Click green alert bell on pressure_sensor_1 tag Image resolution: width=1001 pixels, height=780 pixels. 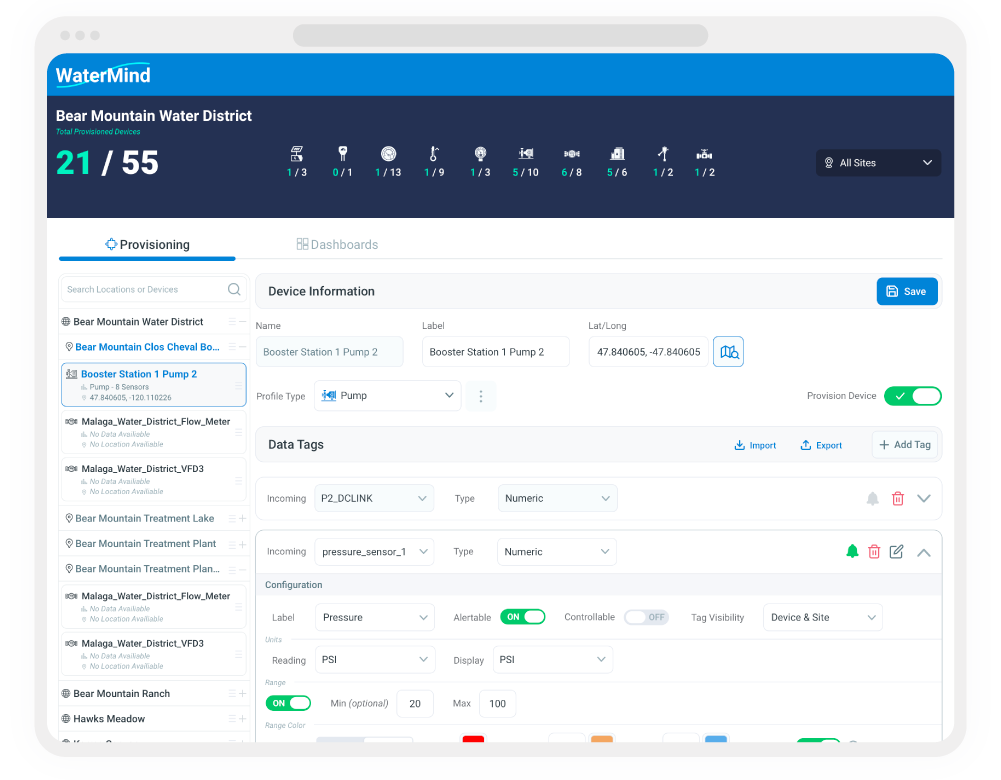[852, 551]
